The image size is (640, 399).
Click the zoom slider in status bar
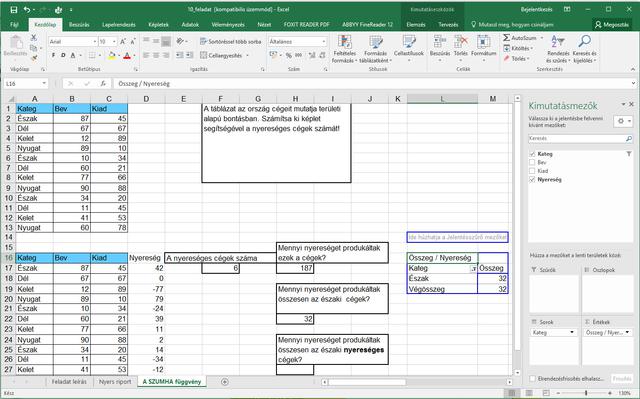click(586, 393)
